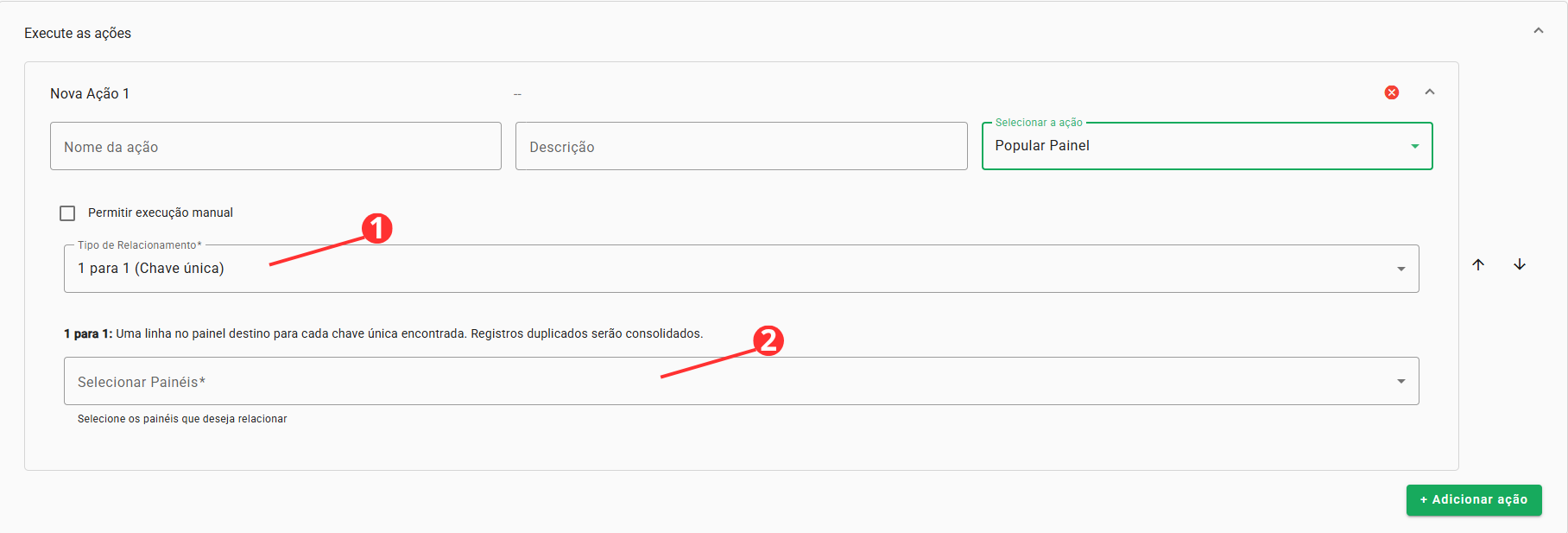Image resolution: width=1568 pixels, height=533 pixels.
Task: Click the Popular Painel selected value
Action: 1042,146
